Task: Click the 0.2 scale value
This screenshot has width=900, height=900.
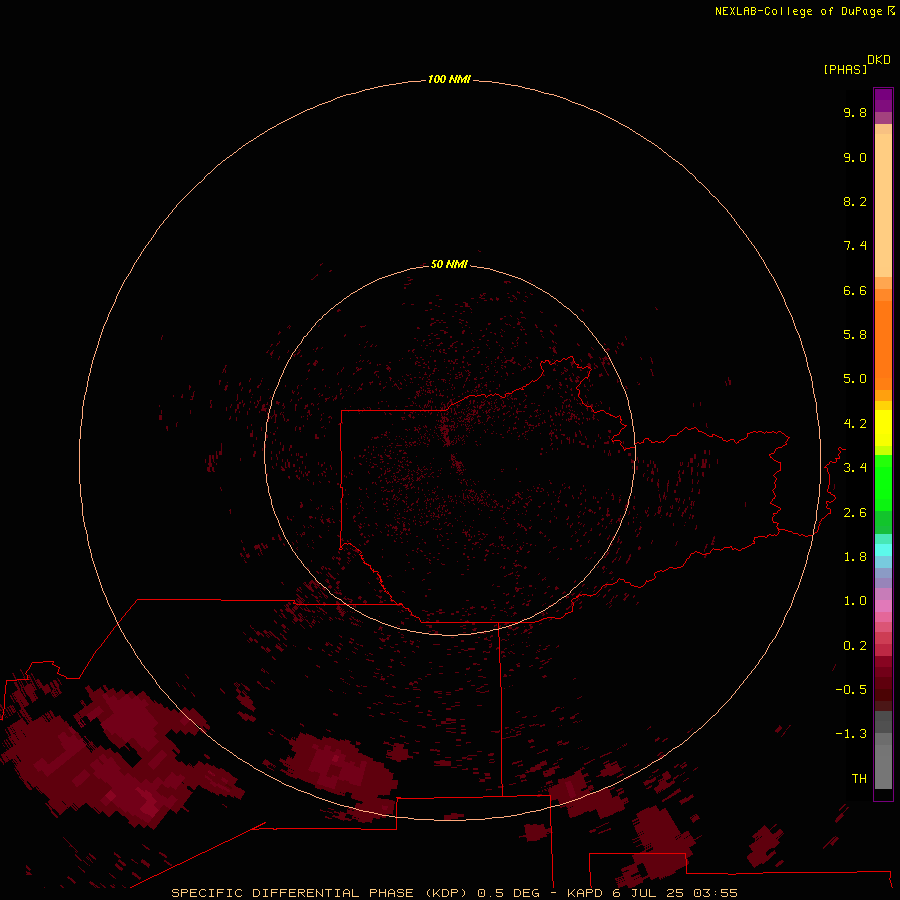Action: (855, 646)
